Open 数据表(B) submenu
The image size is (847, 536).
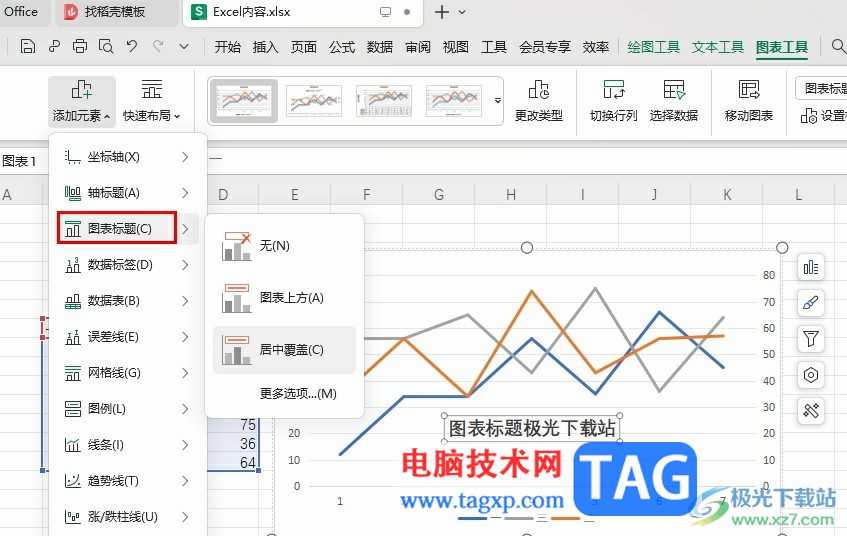[x=127, y=301]
